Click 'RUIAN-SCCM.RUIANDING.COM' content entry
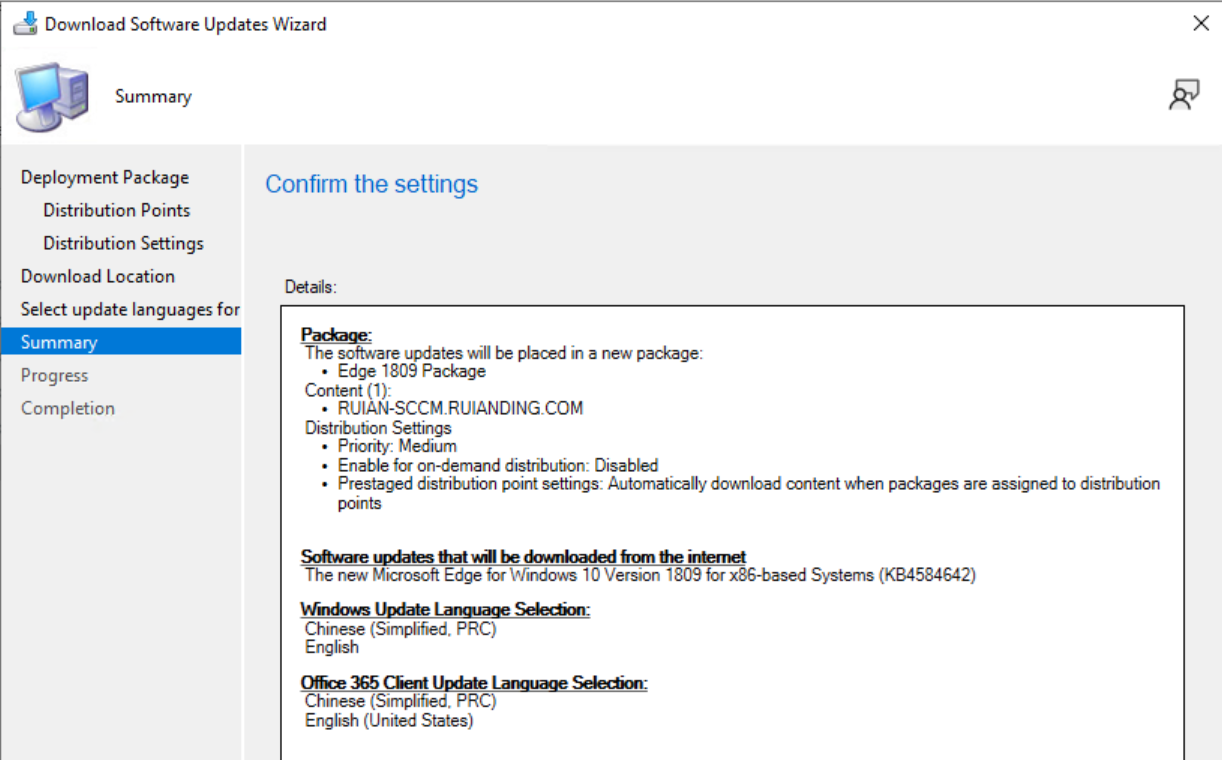This screenshot has height=760, width=1222. pyautogui.click(x=460, y=408)
